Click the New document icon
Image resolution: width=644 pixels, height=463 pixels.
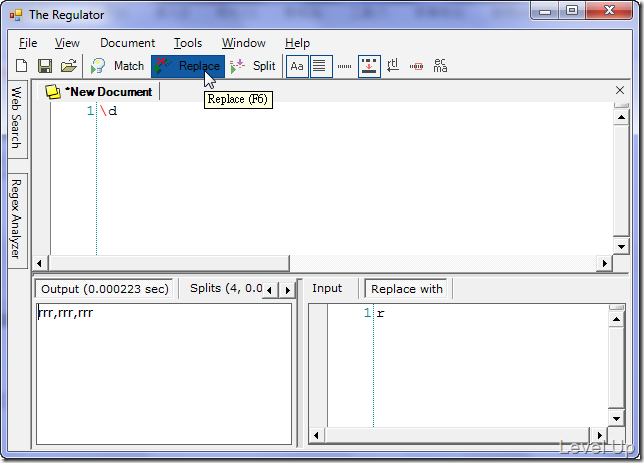[21, 66]
